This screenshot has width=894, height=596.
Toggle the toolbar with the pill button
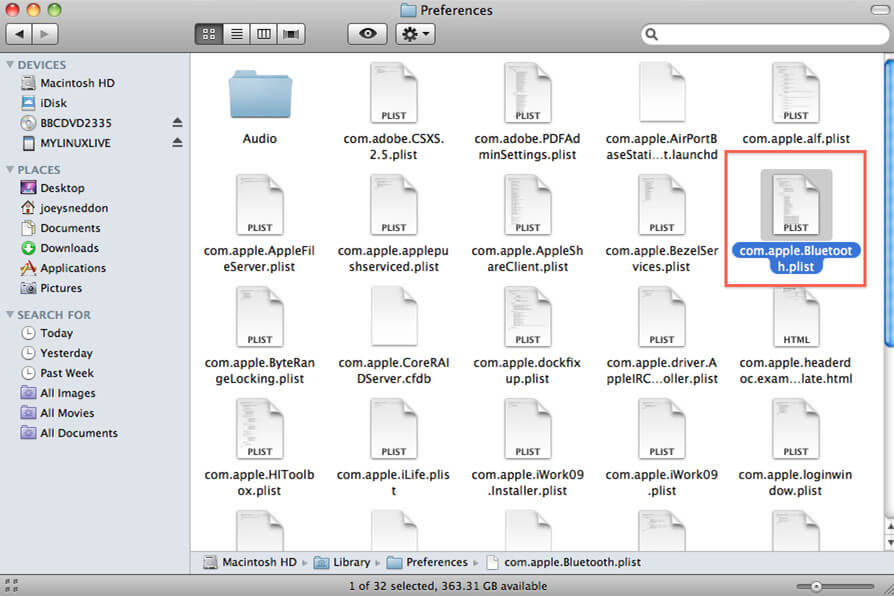click(x=880, y=10)
